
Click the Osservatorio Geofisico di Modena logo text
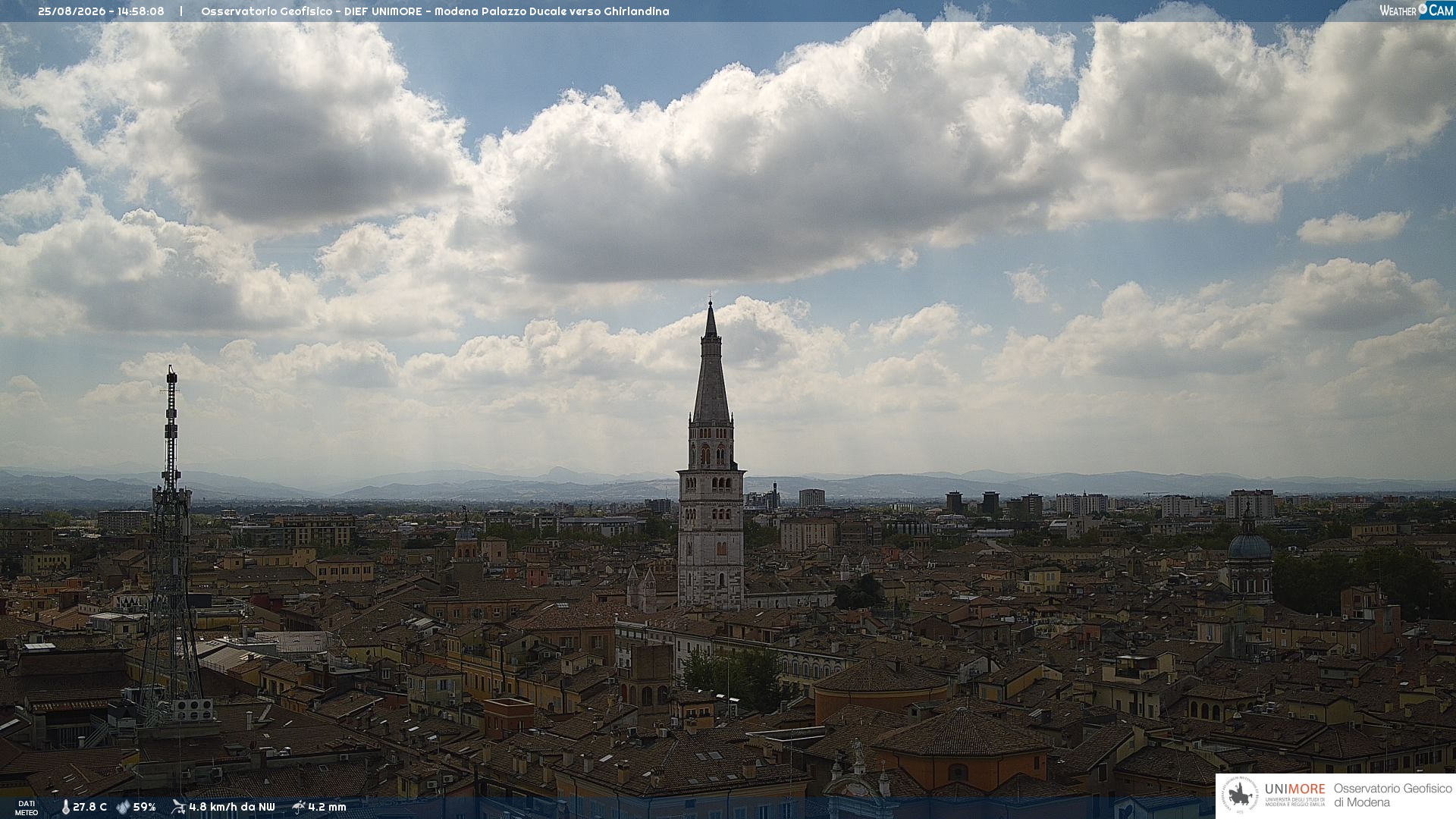pyautogui.click(x=1392, y=795)
